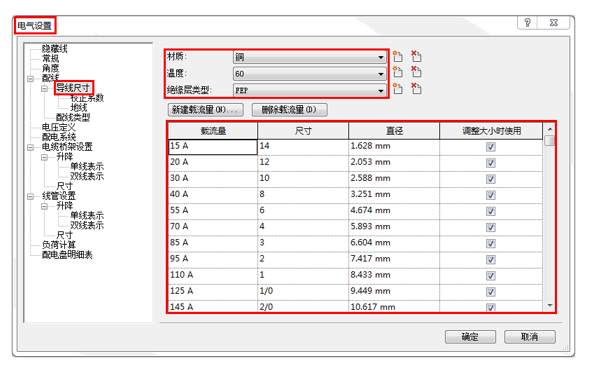Image resolution: width=591 pixels, height=368 pixels.
Task: Open the 温度 temperature dropdown showing 60
Action: (310, 74)
